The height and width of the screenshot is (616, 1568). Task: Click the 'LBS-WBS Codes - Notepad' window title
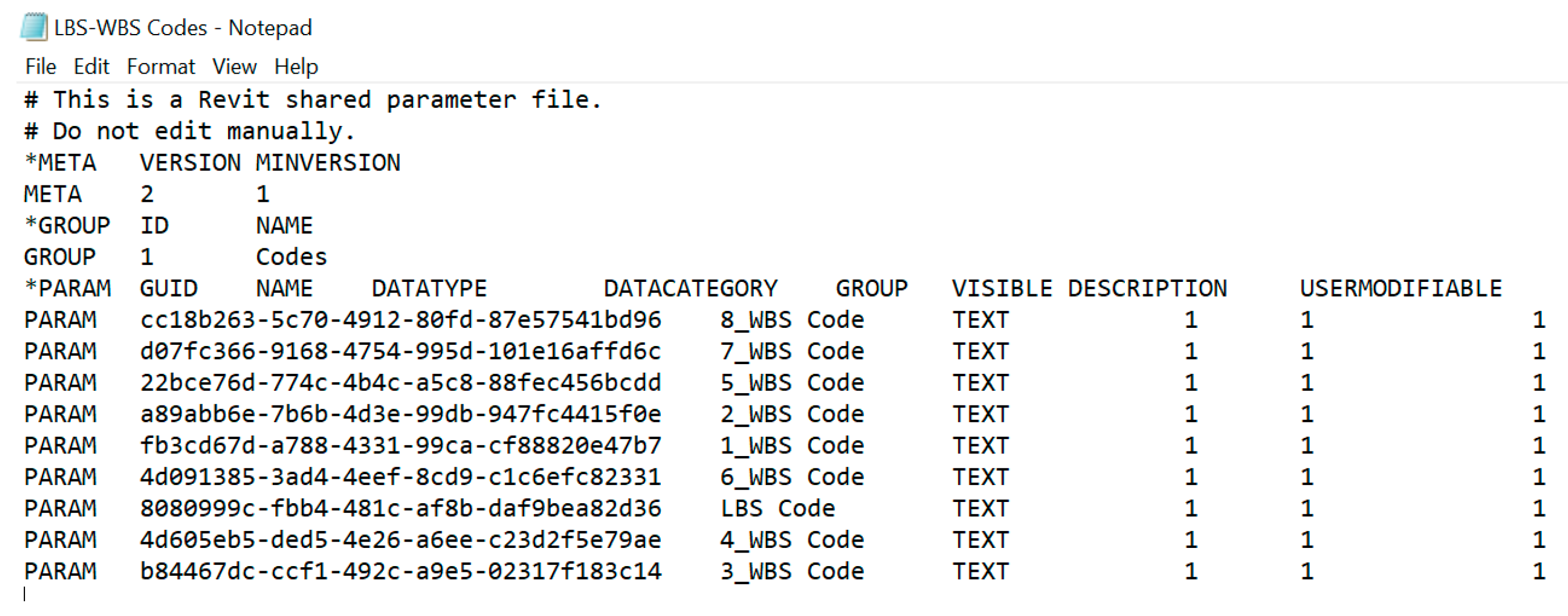pyautogui.click(x=183, y=28)
